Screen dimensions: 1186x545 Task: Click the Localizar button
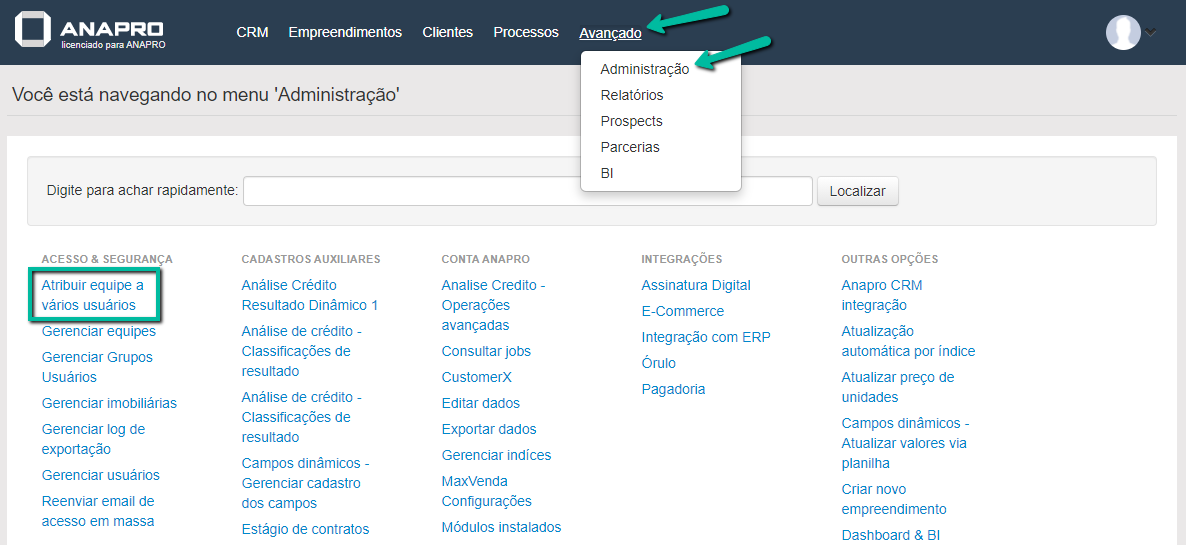pyautogui.click(x=857, y=191)
